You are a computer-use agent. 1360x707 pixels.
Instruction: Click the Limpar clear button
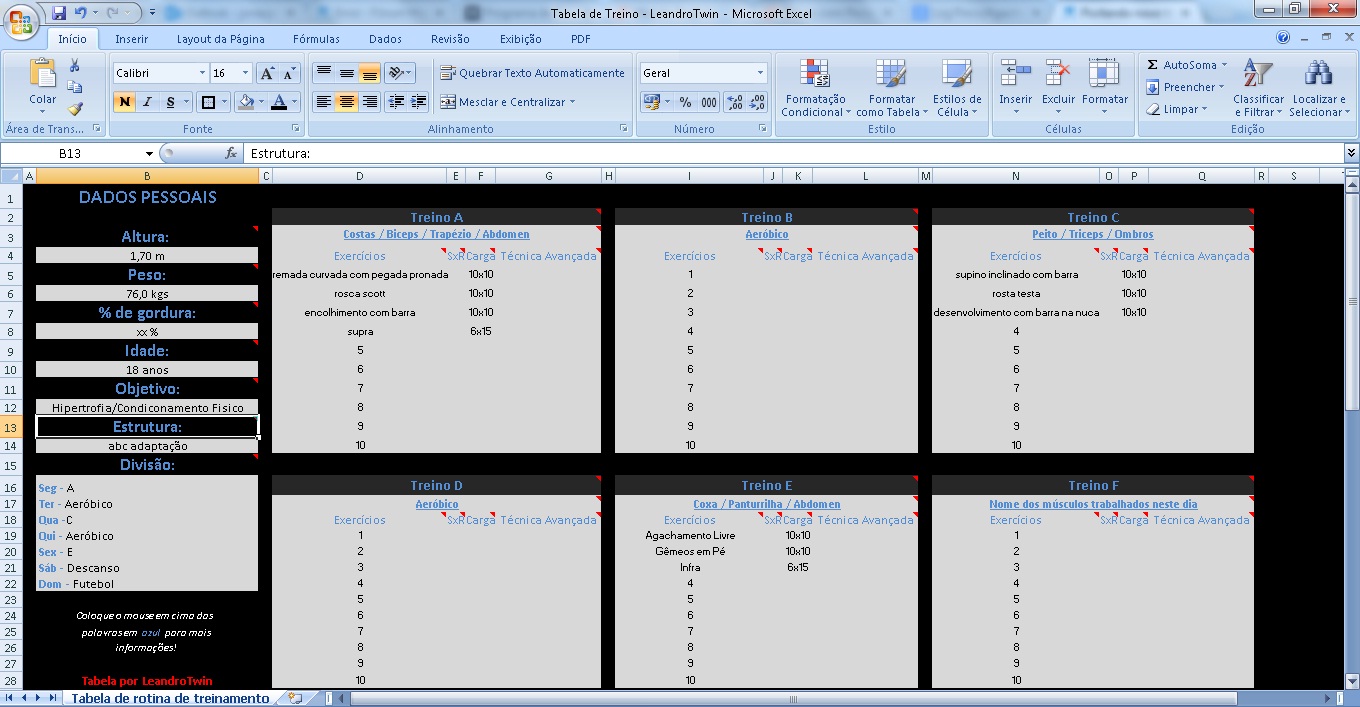tap(1178, 109)
